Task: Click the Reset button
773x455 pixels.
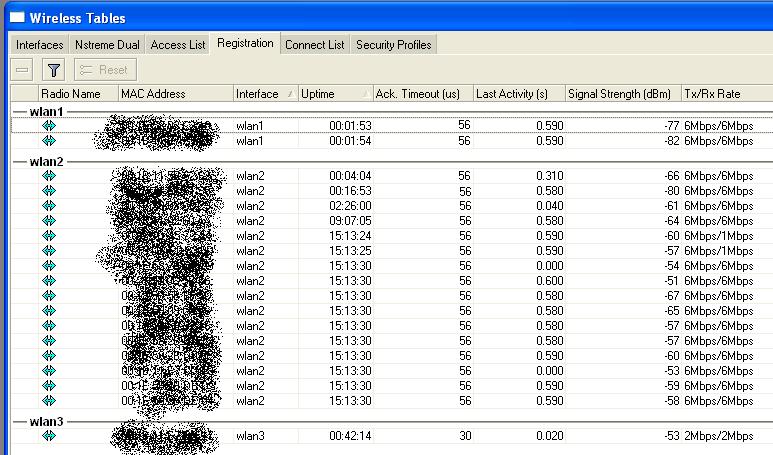Action: pos(105,70)
